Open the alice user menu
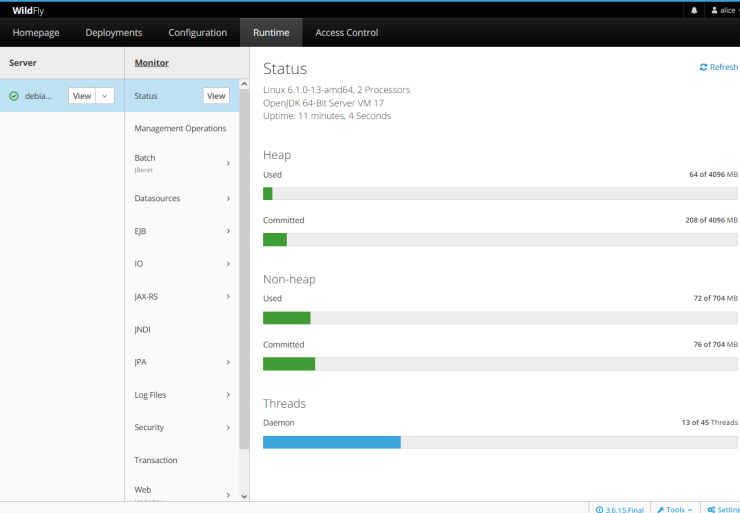The height and width of the screenshot is (513, 740). click(724, 10)
